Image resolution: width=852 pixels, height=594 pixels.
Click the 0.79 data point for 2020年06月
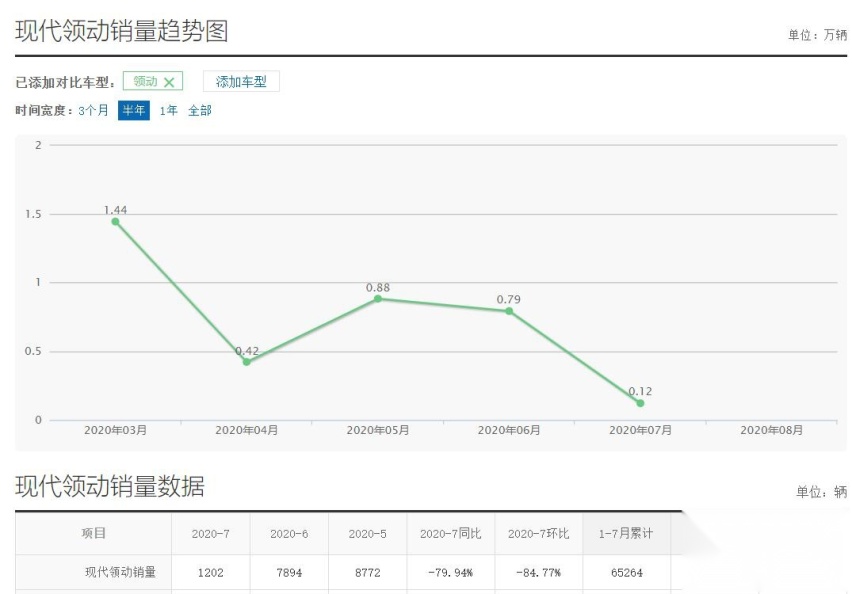[x=509, y=311]
